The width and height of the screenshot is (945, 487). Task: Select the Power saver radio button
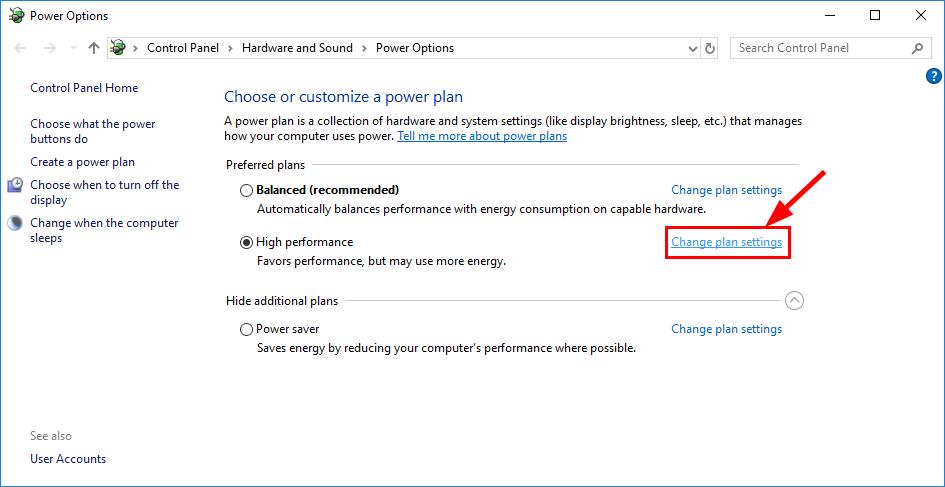pyautogui.click(x=246, y=330)
